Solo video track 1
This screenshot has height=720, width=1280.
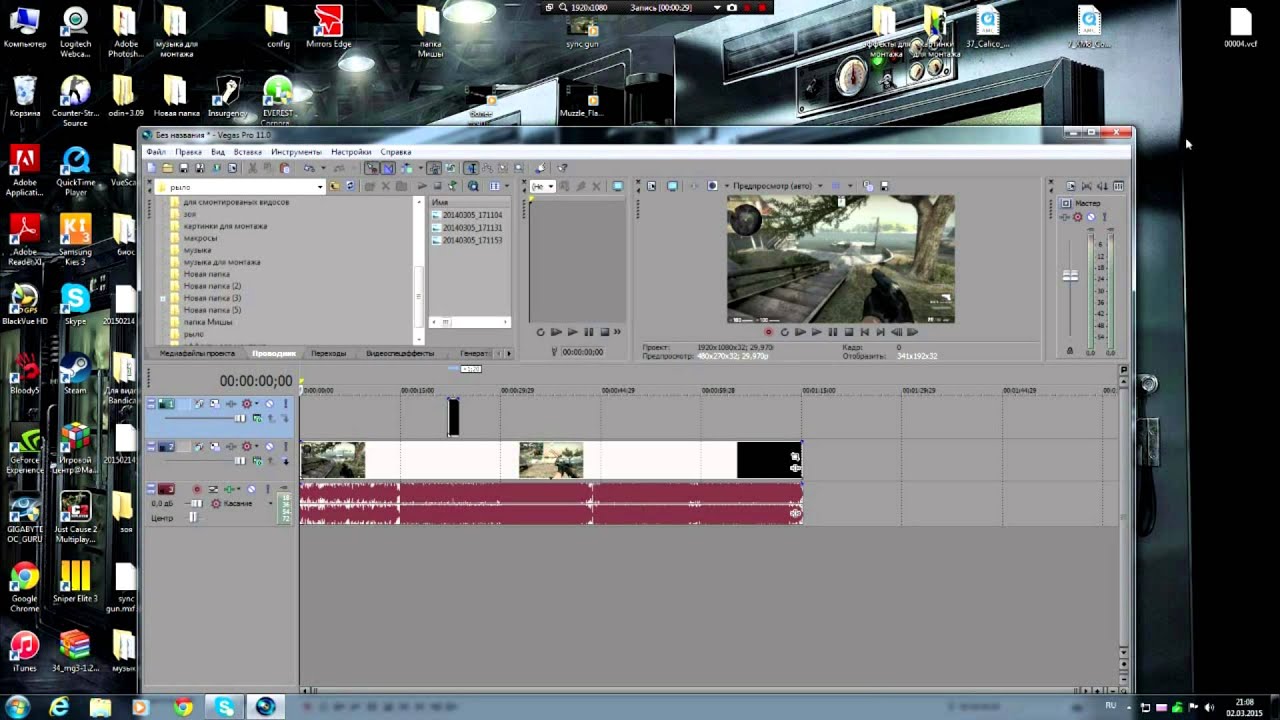(x=285, y=403)
